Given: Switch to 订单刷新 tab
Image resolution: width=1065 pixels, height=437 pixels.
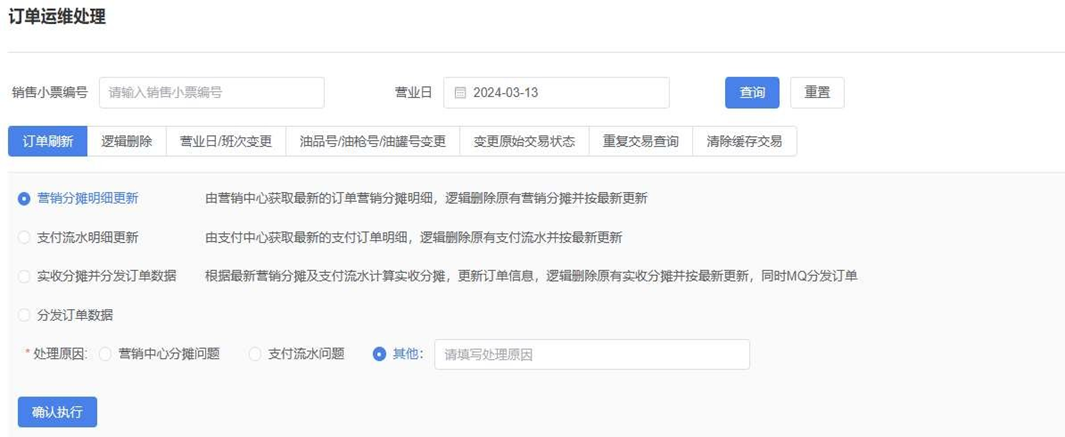Looking at the screenshot, I should 48,141.
